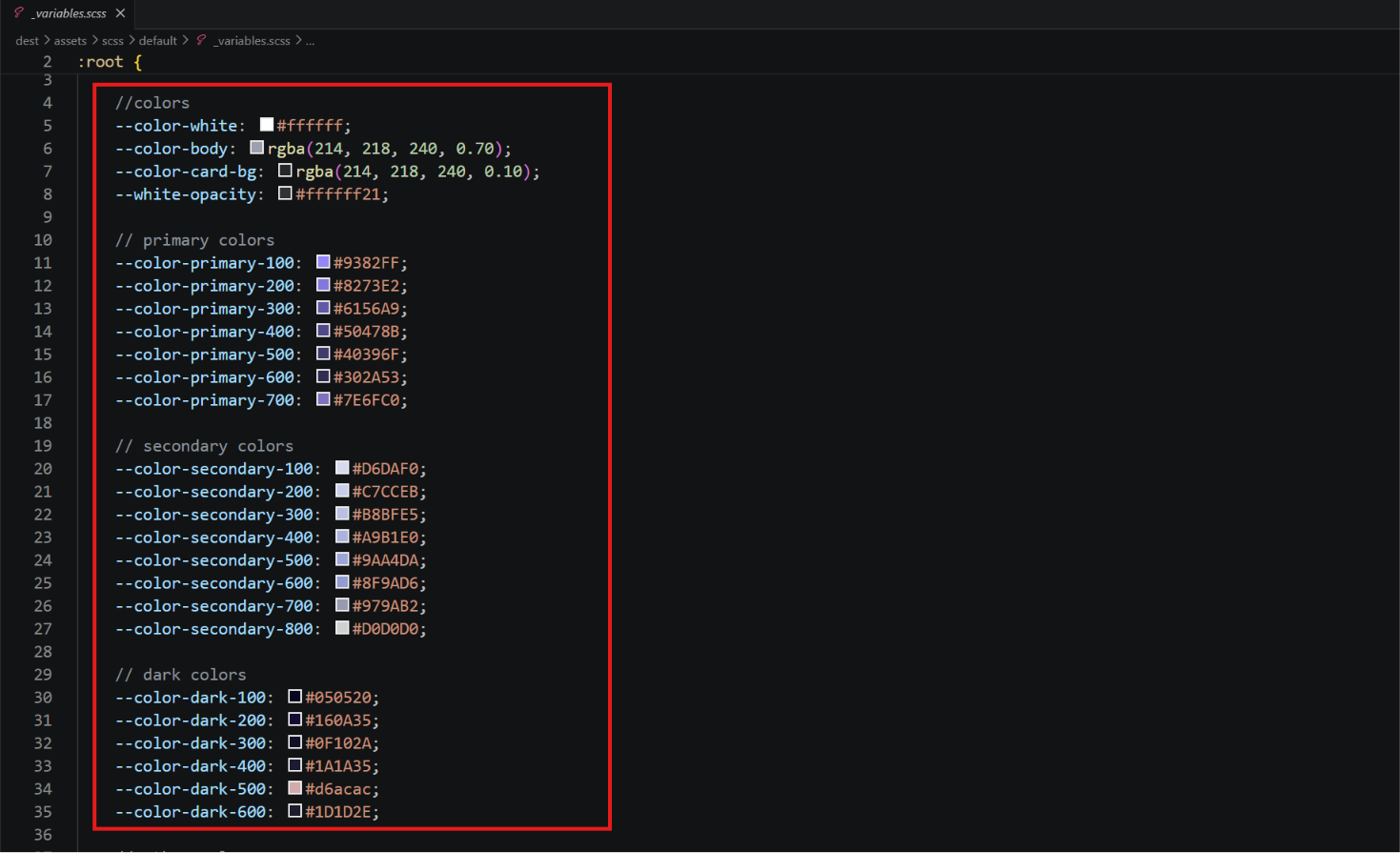Open color swatch for #979AB2

click(x=342, y=605)
